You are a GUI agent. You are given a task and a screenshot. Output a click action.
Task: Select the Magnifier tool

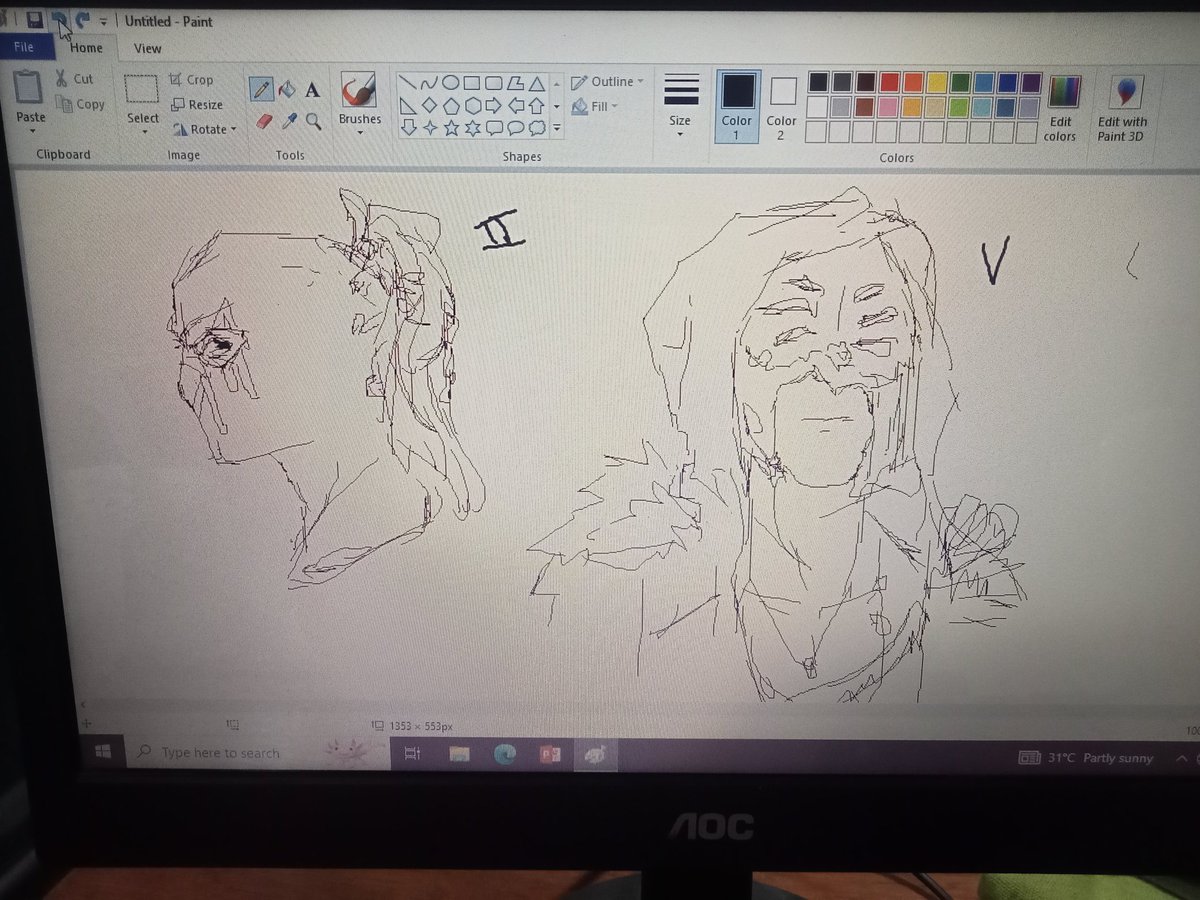313,121
